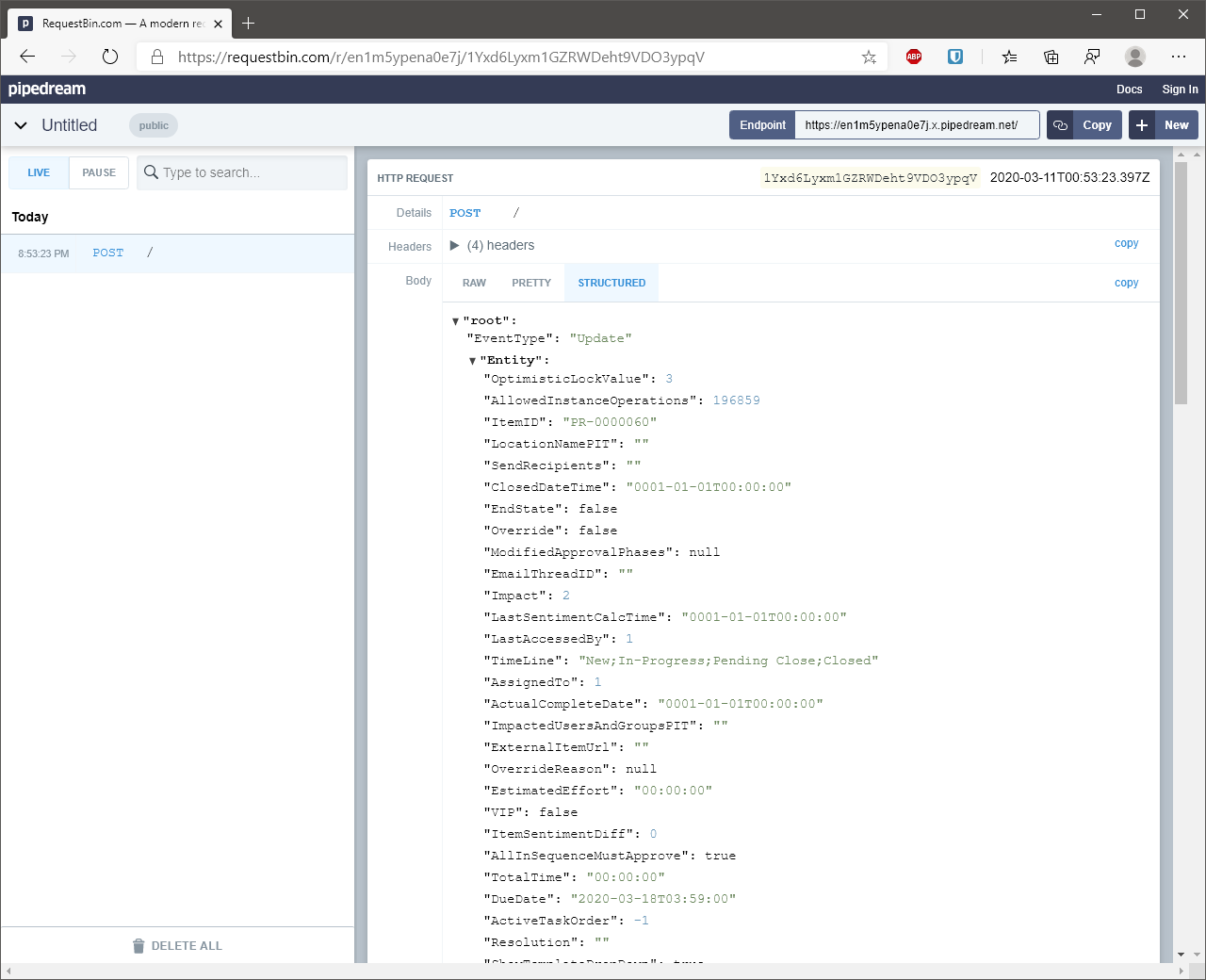
Task: Click the "AllInSequenceMustApprove" true value
Action: coord(720,856)
